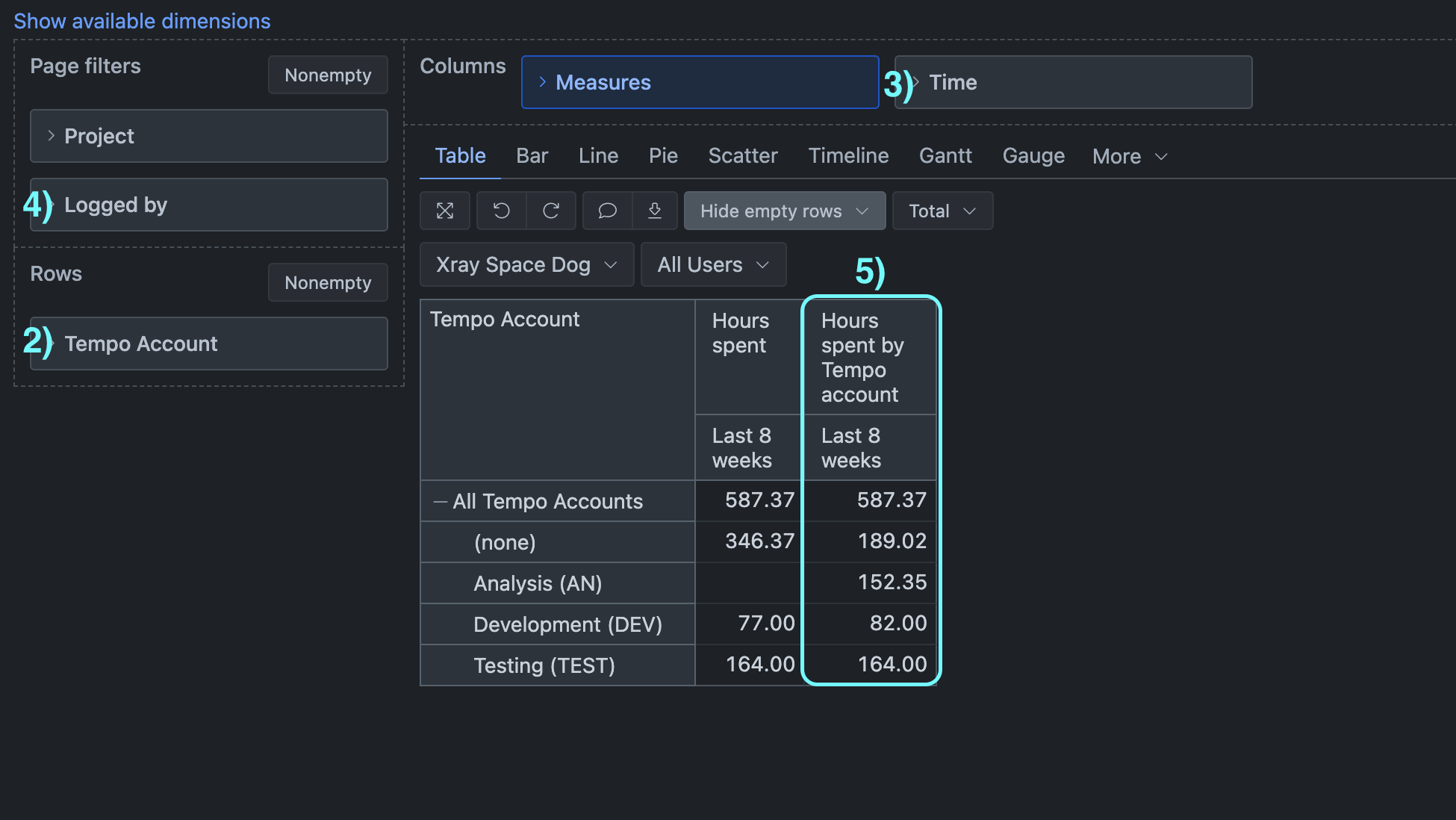Click the redo arrow icon
This screenshot has height=820, width=1456.
click(x=551, y=211)
